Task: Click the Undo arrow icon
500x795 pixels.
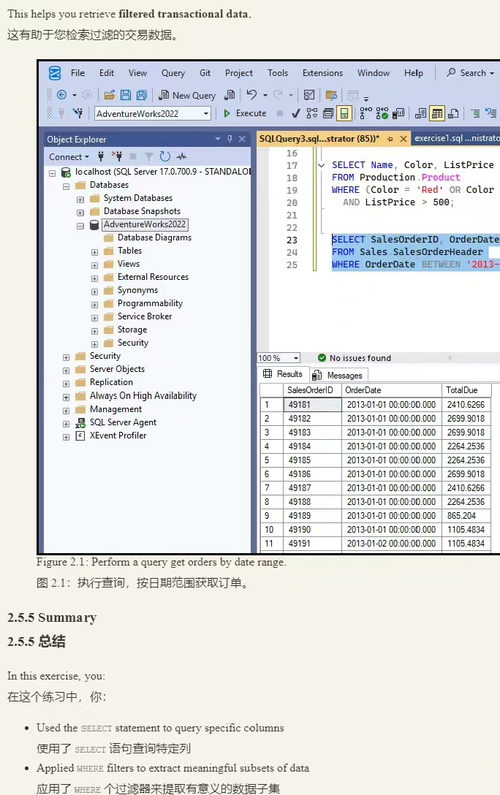Action: pyautogui.click(x=252, y=94)
